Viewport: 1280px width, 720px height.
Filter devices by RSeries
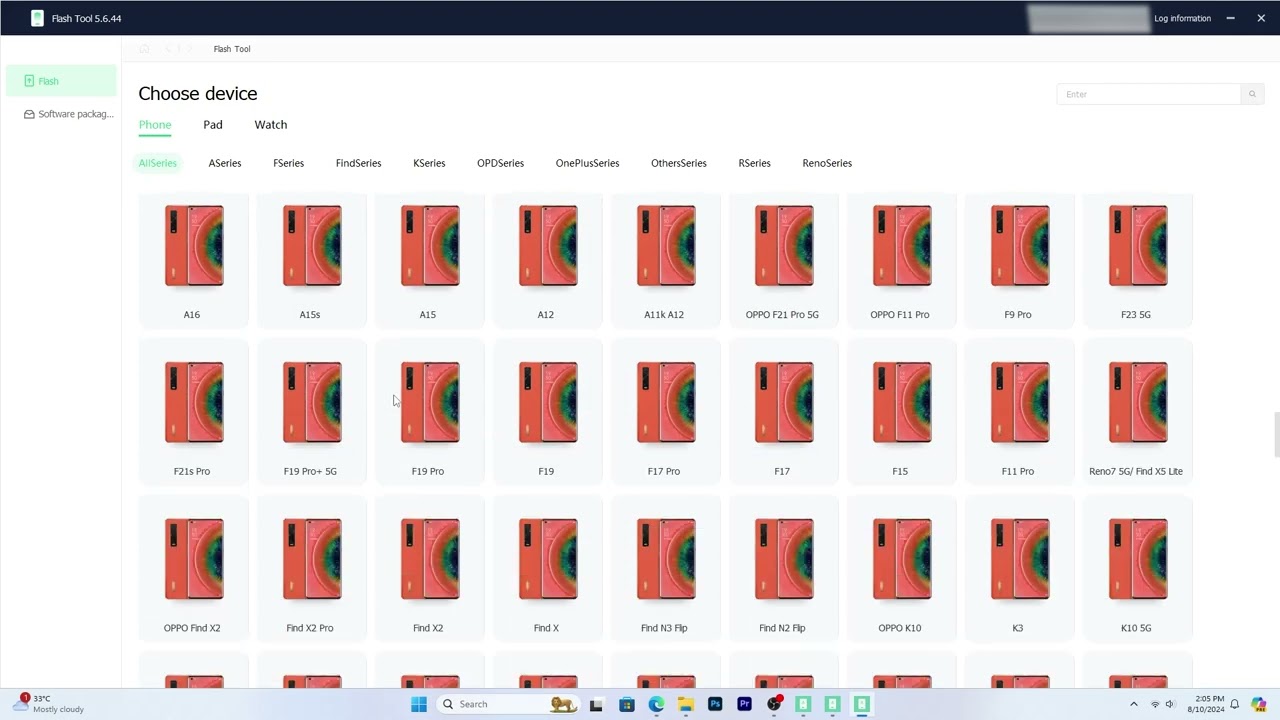point(755,163)
